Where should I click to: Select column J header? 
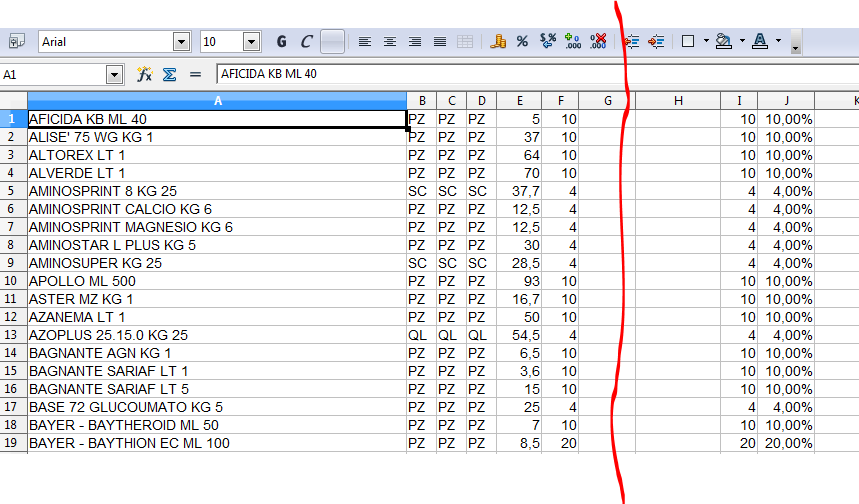[786, 101]
